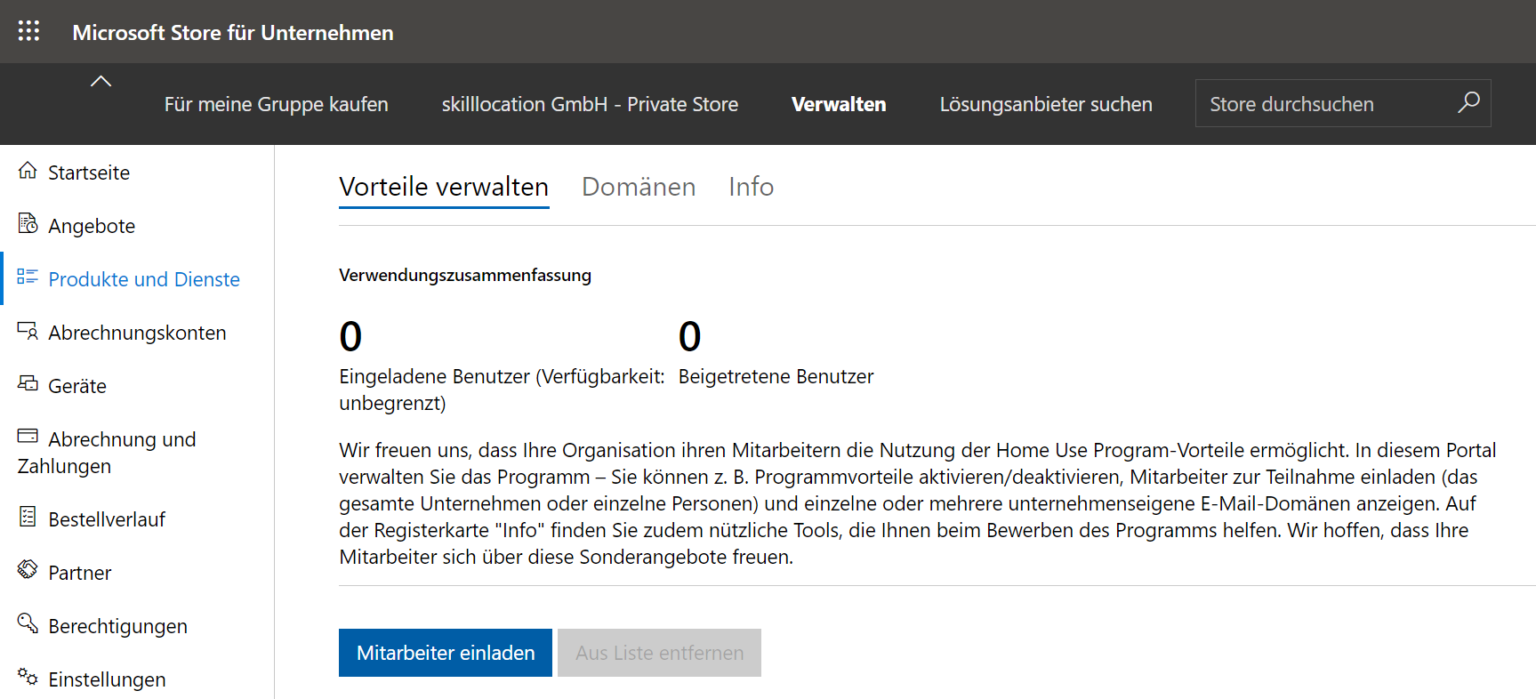Click the Beigetretene Benutzer count of 0

coord(689,337)
